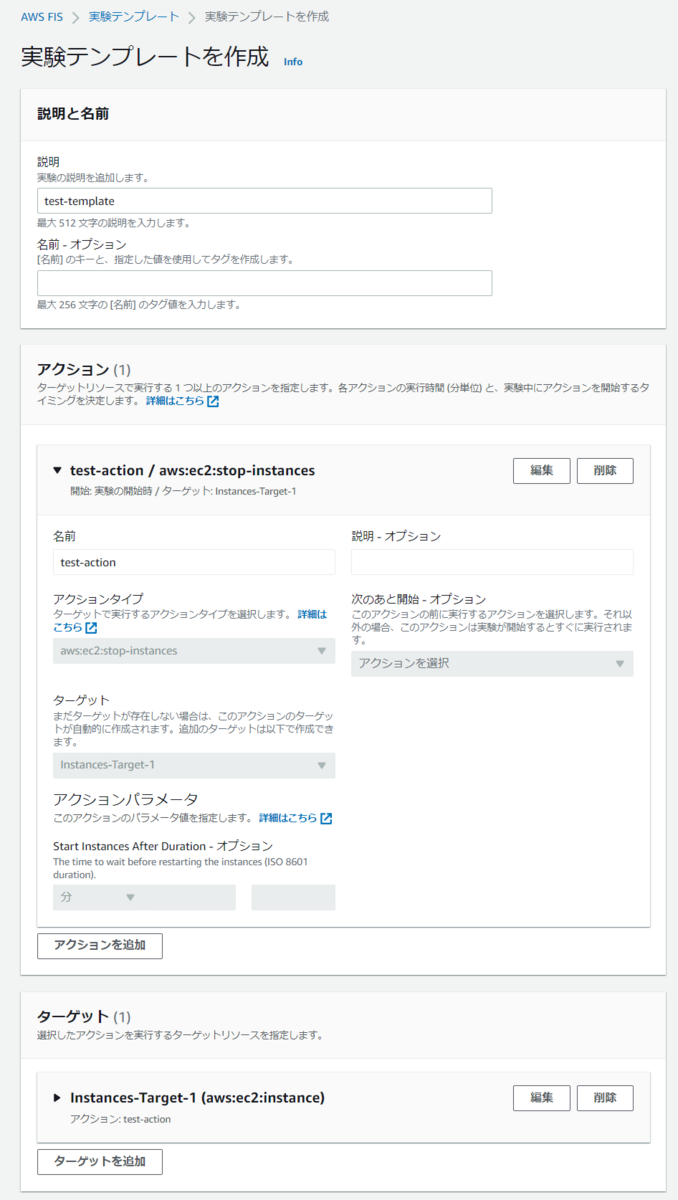Open the 分 duration unit dropdown
678x1200 pixels.
point(144,897)
